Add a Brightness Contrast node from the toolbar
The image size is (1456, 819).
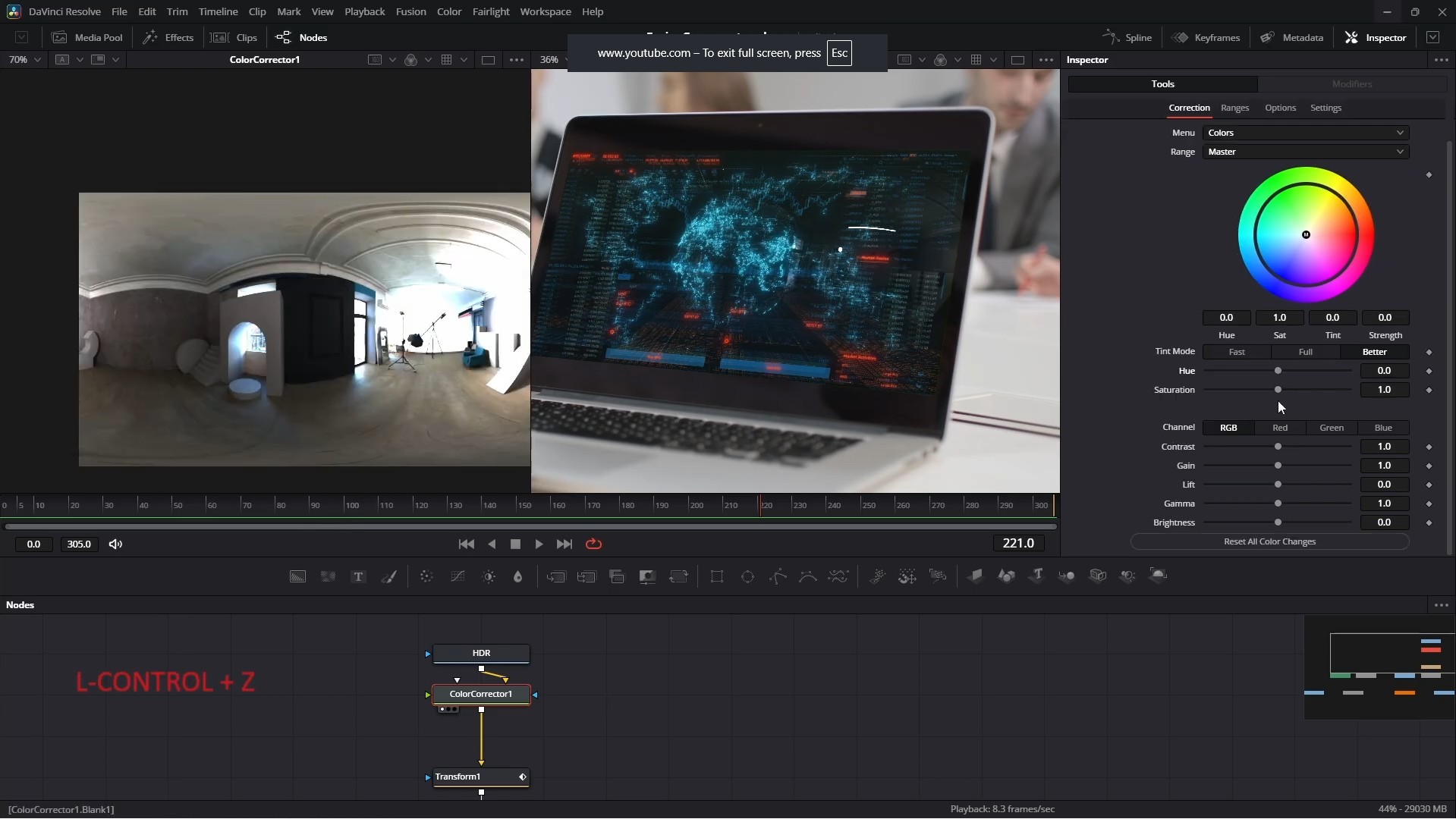pos(489,576)
